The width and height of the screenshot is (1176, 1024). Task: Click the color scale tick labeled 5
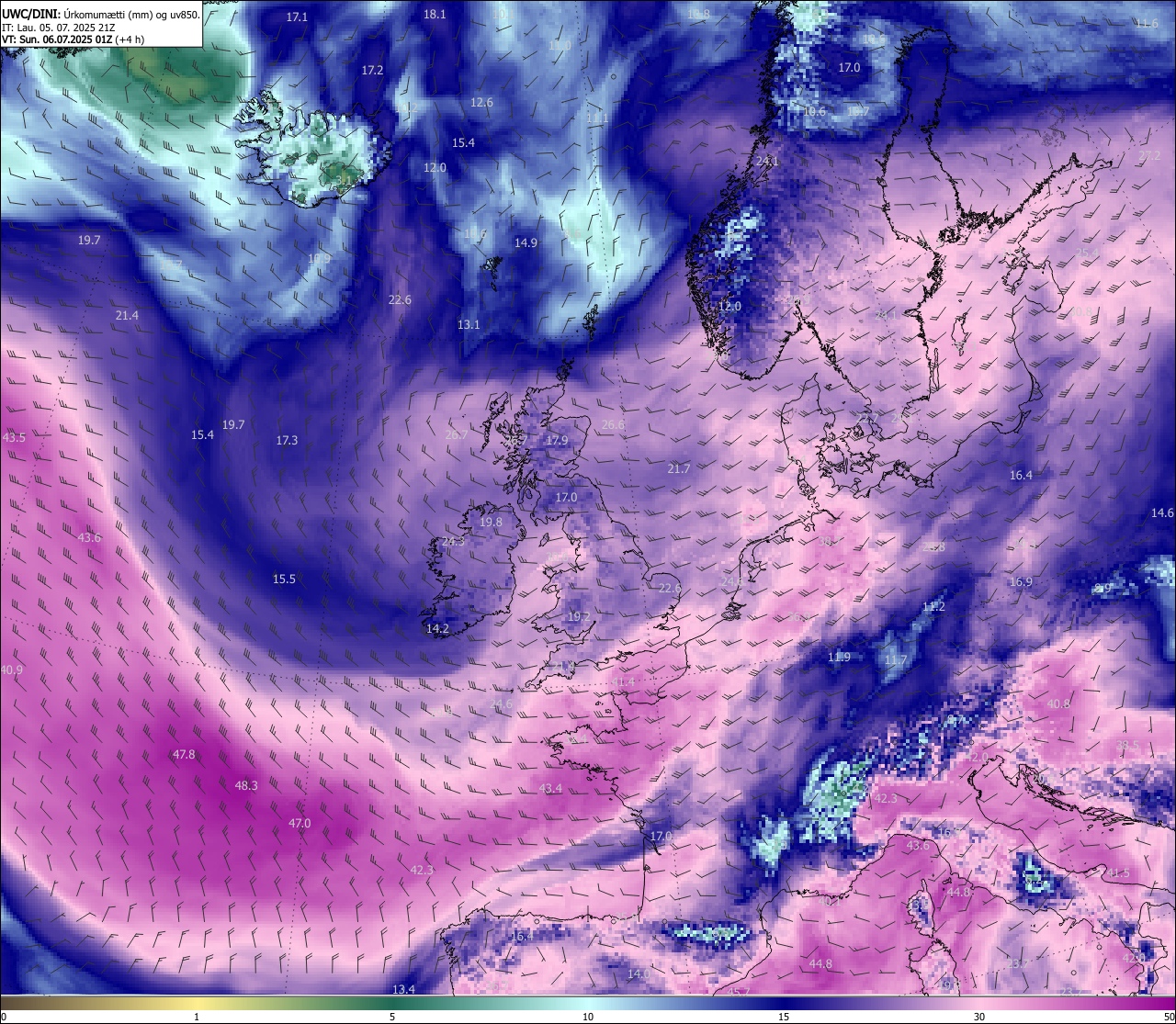(392, 1017)
